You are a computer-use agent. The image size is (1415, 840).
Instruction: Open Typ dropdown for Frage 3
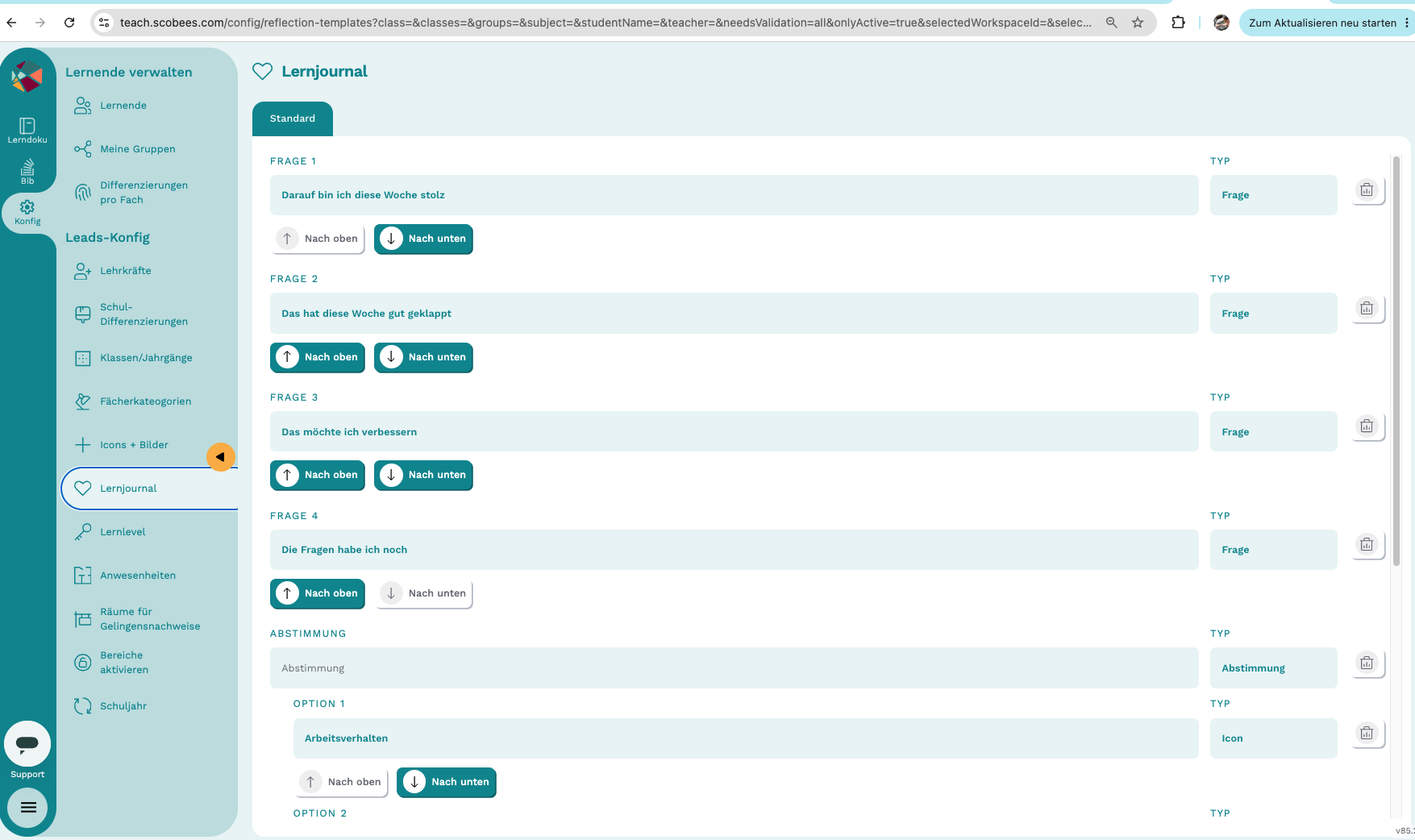1273,432
